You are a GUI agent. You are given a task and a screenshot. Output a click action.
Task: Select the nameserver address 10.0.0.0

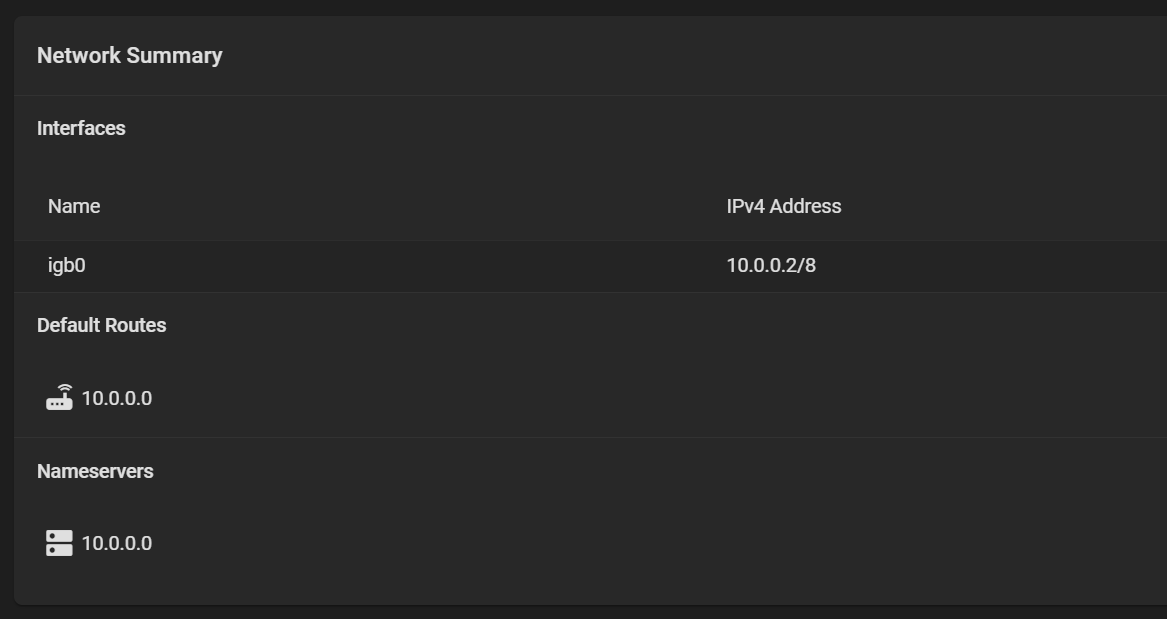pyautogui.click(x=117, y=543)
